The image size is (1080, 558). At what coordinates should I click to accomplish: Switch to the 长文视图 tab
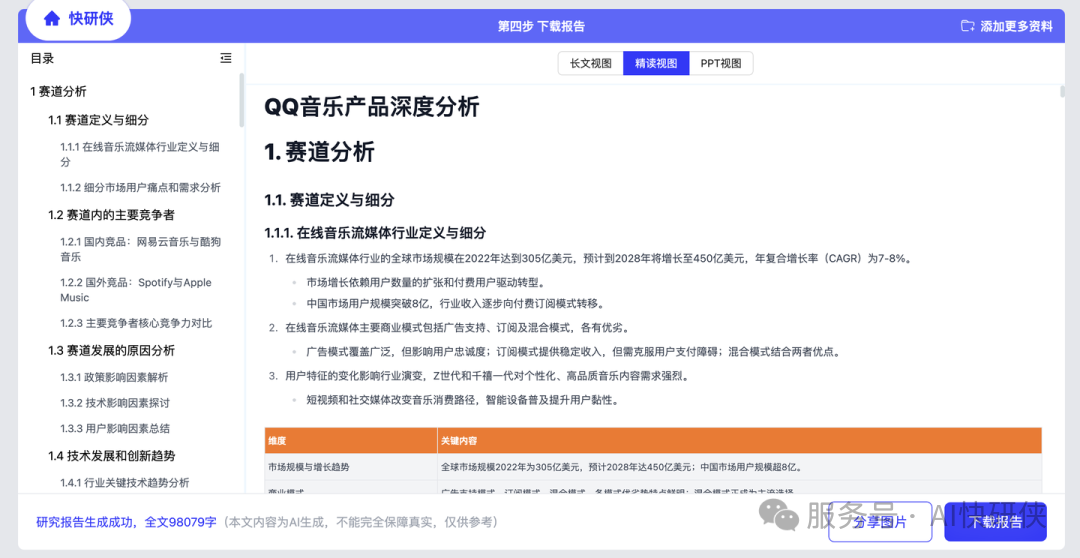590,63
